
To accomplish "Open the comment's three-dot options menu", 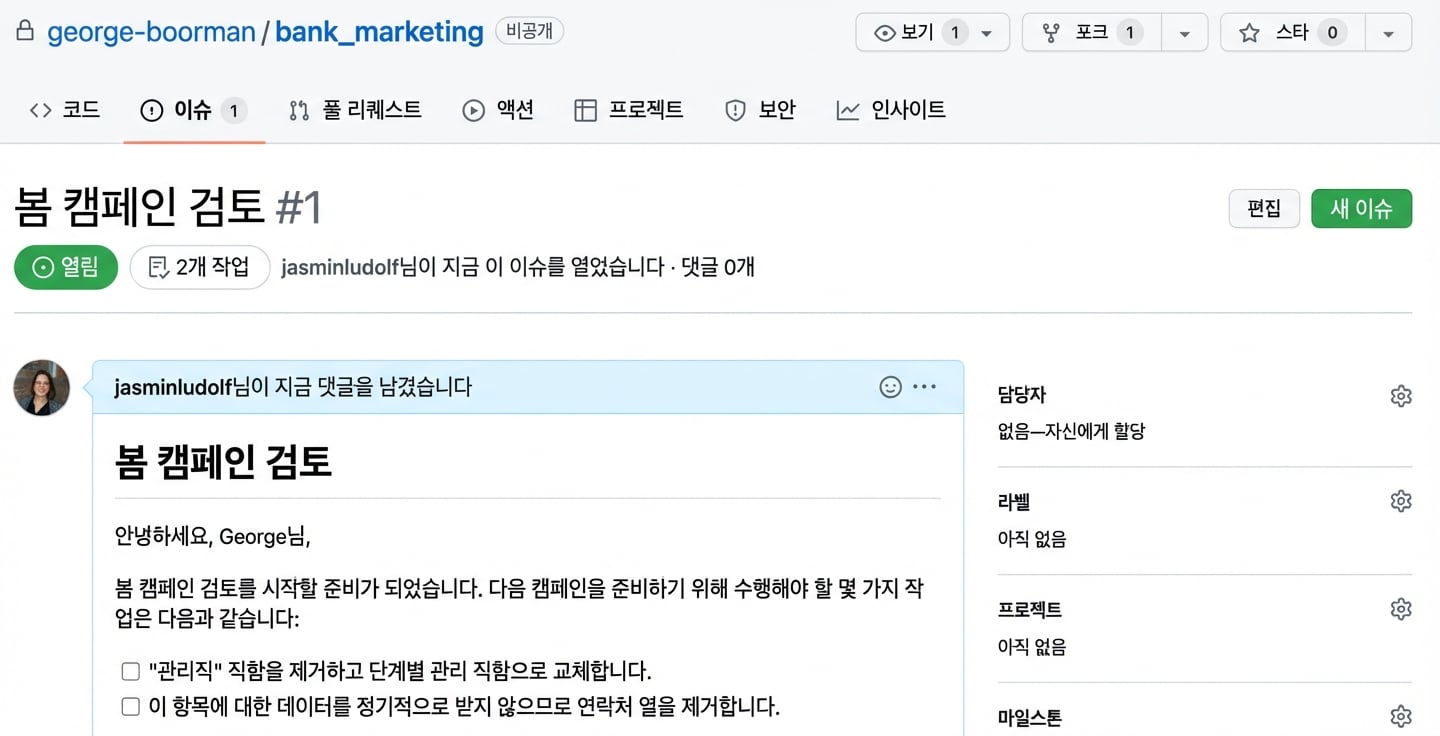I will click(x=925, y=387).
